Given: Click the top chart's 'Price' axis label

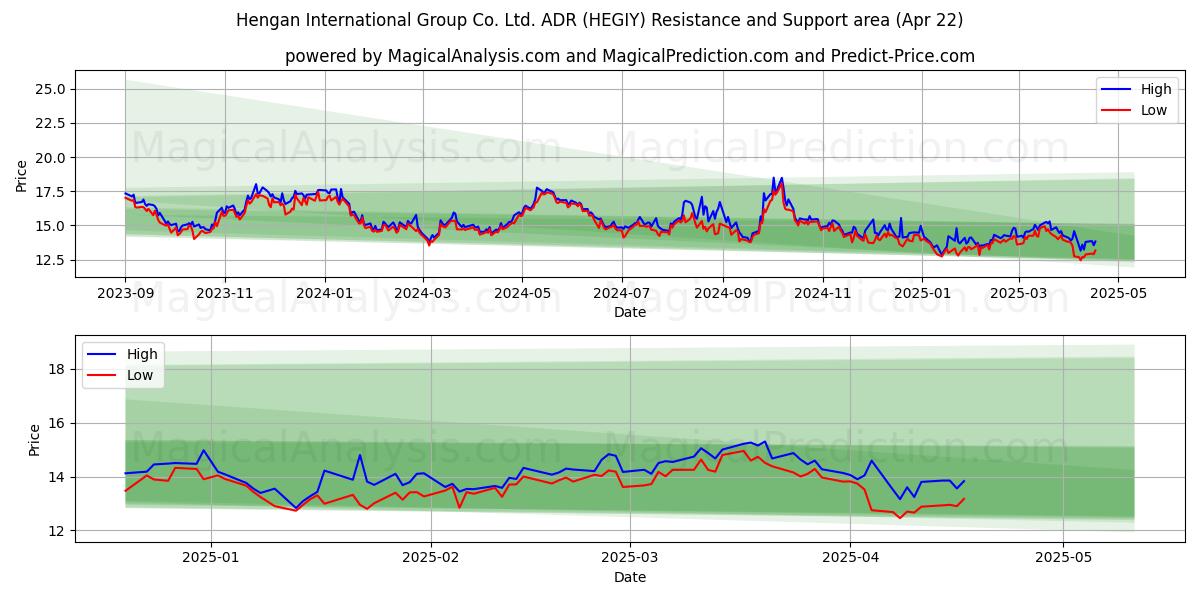Looking at the screenshot, I should 22,174.
